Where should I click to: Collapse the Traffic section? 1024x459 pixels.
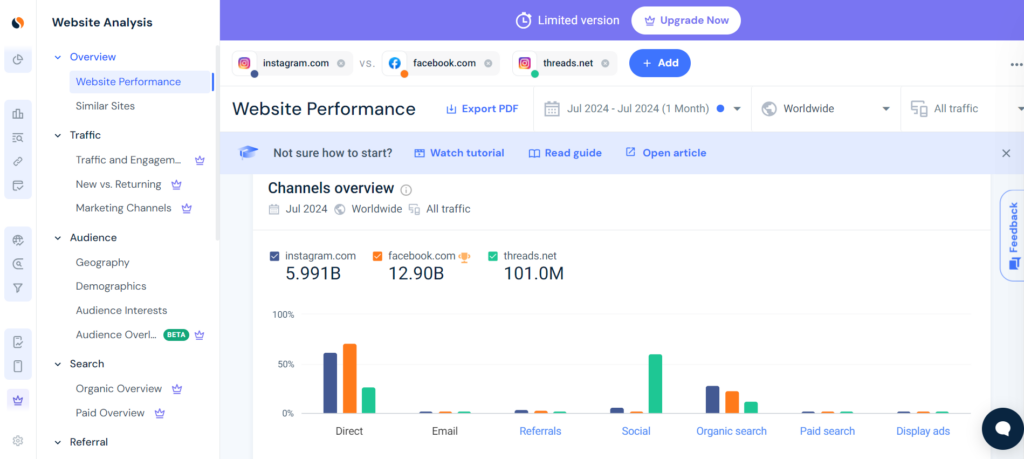[x=57, y=136]
